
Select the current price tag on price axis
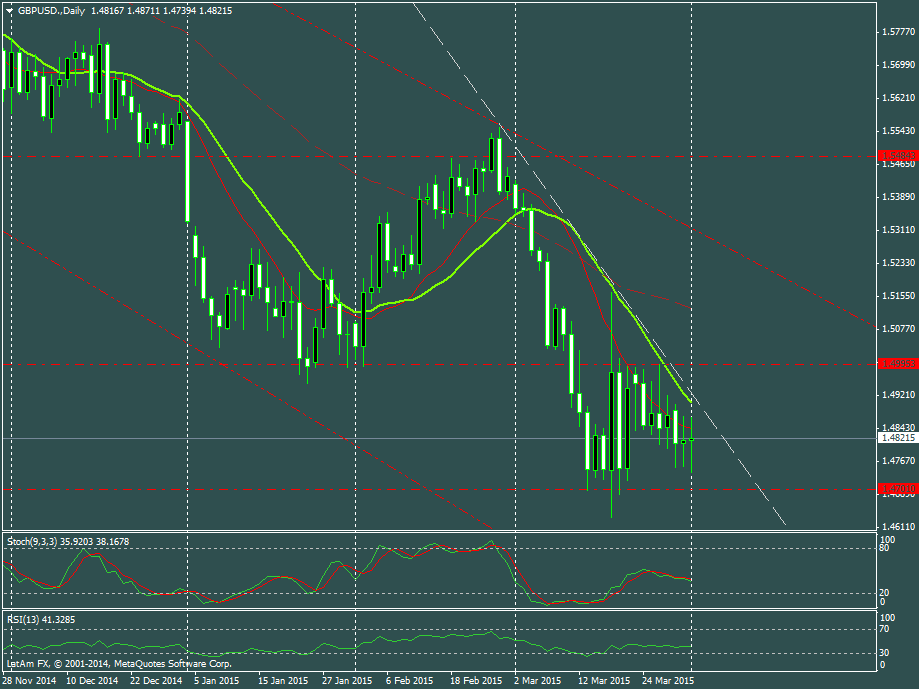click(x=897, y=438)
